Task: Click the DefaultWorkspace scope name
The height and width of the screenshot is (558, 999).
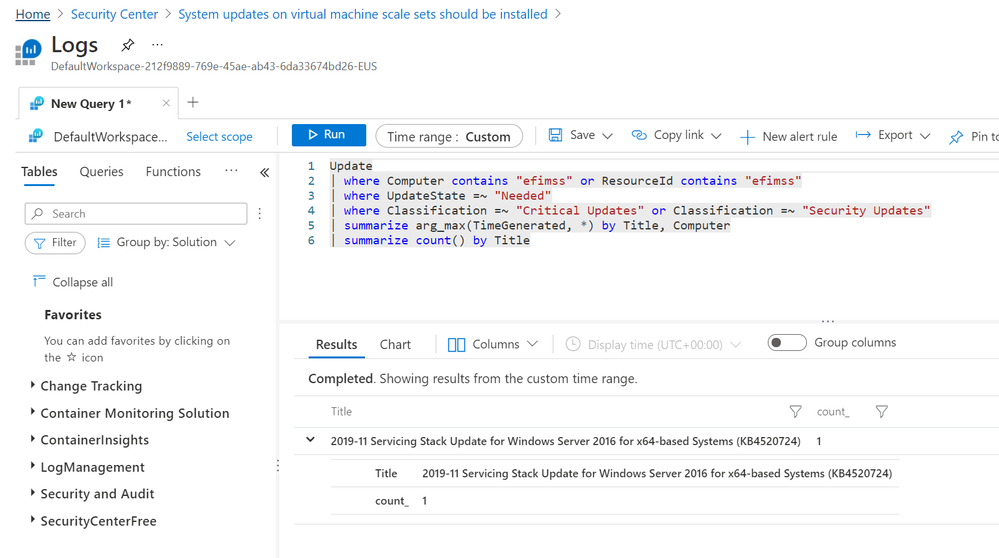Action: 110,137
